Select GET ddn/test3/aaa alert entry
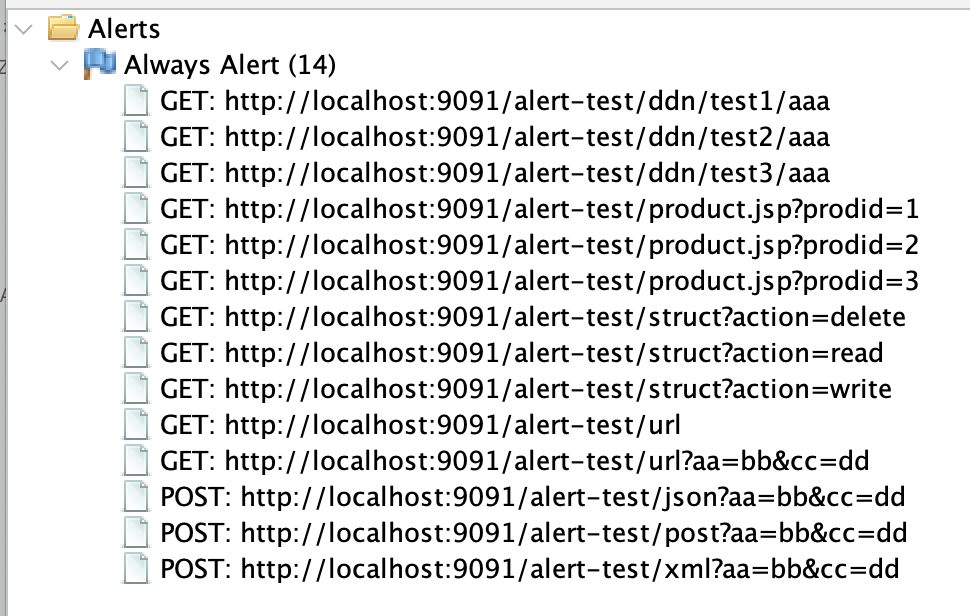 pos(494,173)
